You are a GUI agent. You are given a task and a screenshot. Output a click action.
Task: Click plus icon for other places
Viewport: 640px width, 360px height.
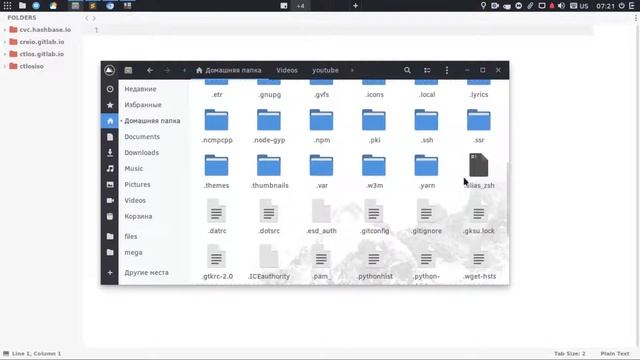pyautogui.click(x=110, y=272)
